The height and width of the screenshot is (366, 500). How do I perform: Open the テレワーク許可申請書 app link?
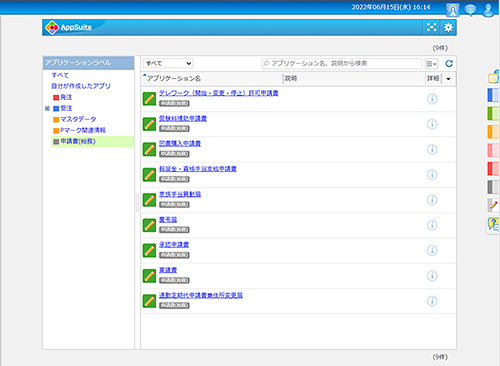219,93
